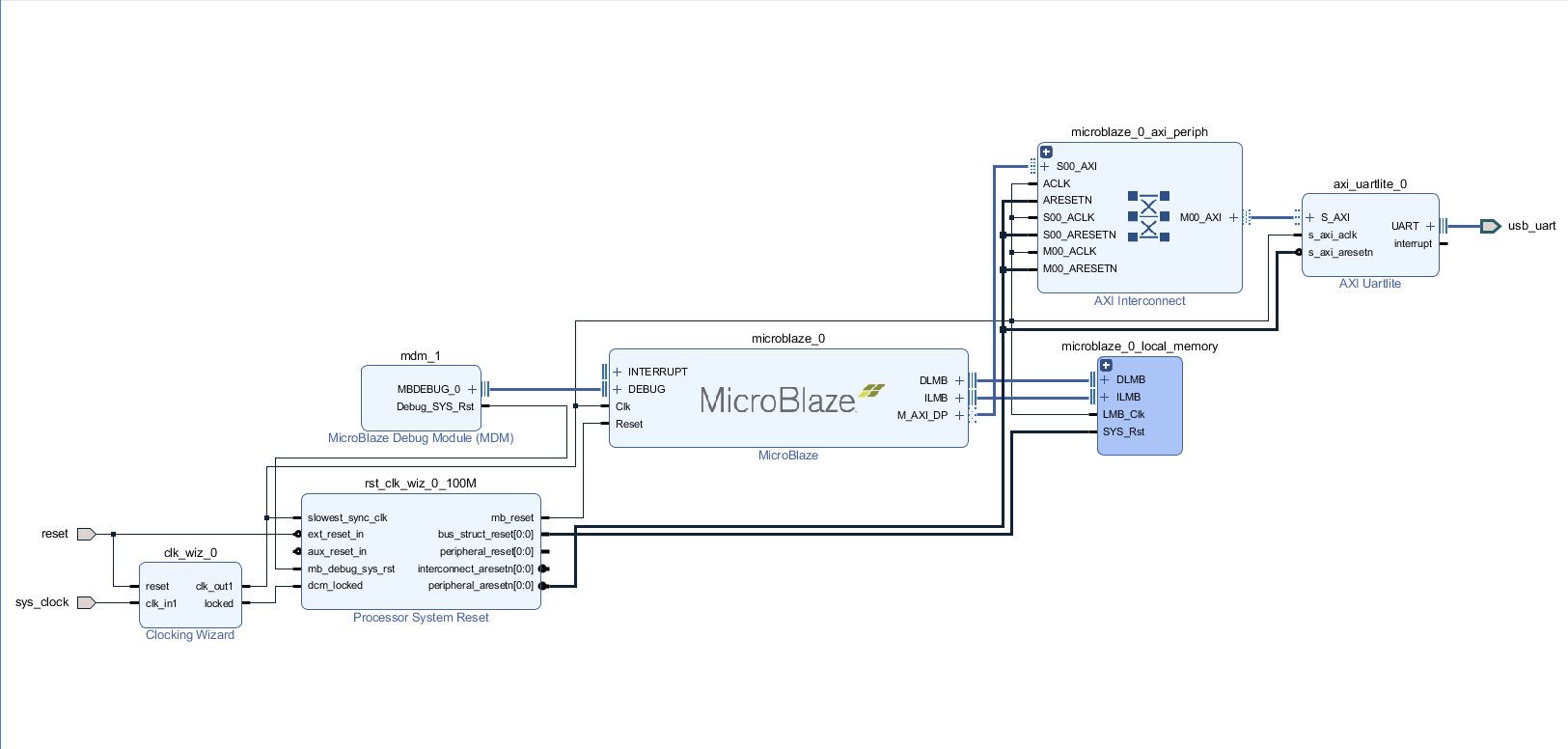Select the s_axi_aresetn pin on axi_uartlite_0
Viewport: 1568px width, 749px height.
tap(1340, 252)
